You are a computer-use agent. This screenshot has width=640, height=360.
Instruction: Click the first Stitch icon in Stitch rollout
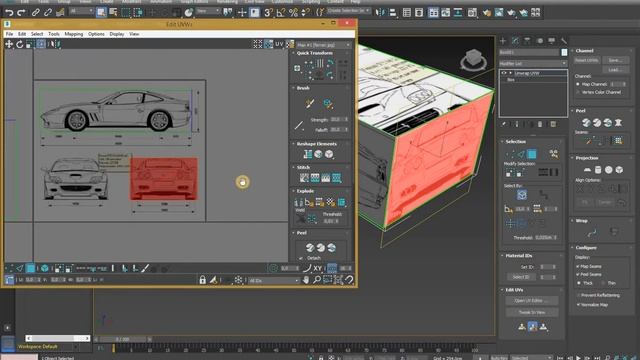[x=304, y=178]
